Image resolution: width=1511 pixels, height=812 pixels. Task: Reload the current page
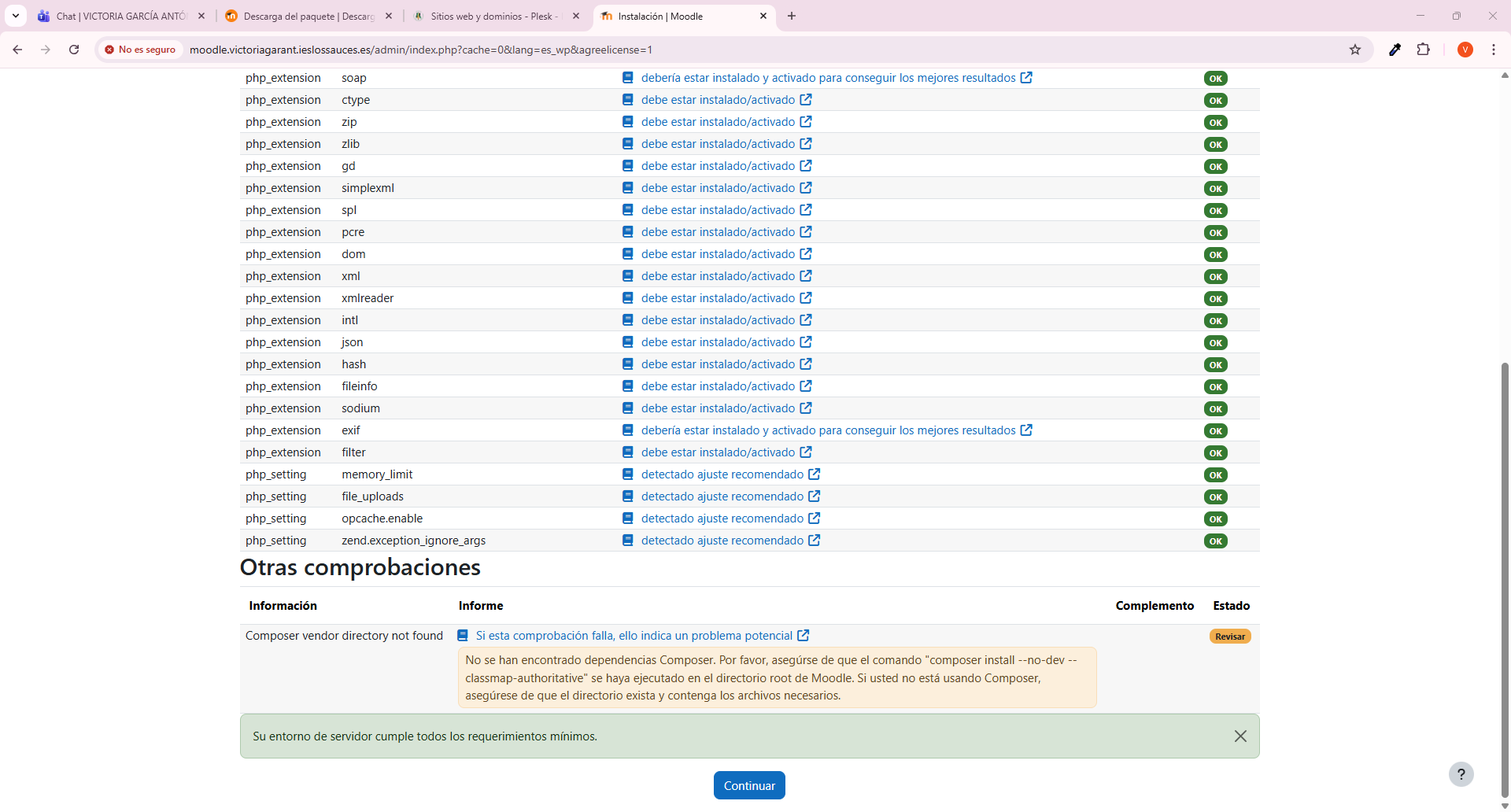[74, 50]
